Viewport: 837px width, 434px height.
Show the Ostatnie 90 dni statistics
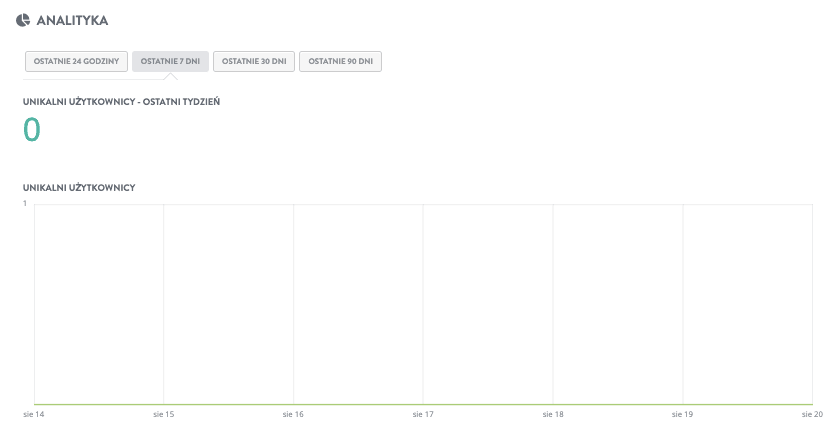(340, 61)
